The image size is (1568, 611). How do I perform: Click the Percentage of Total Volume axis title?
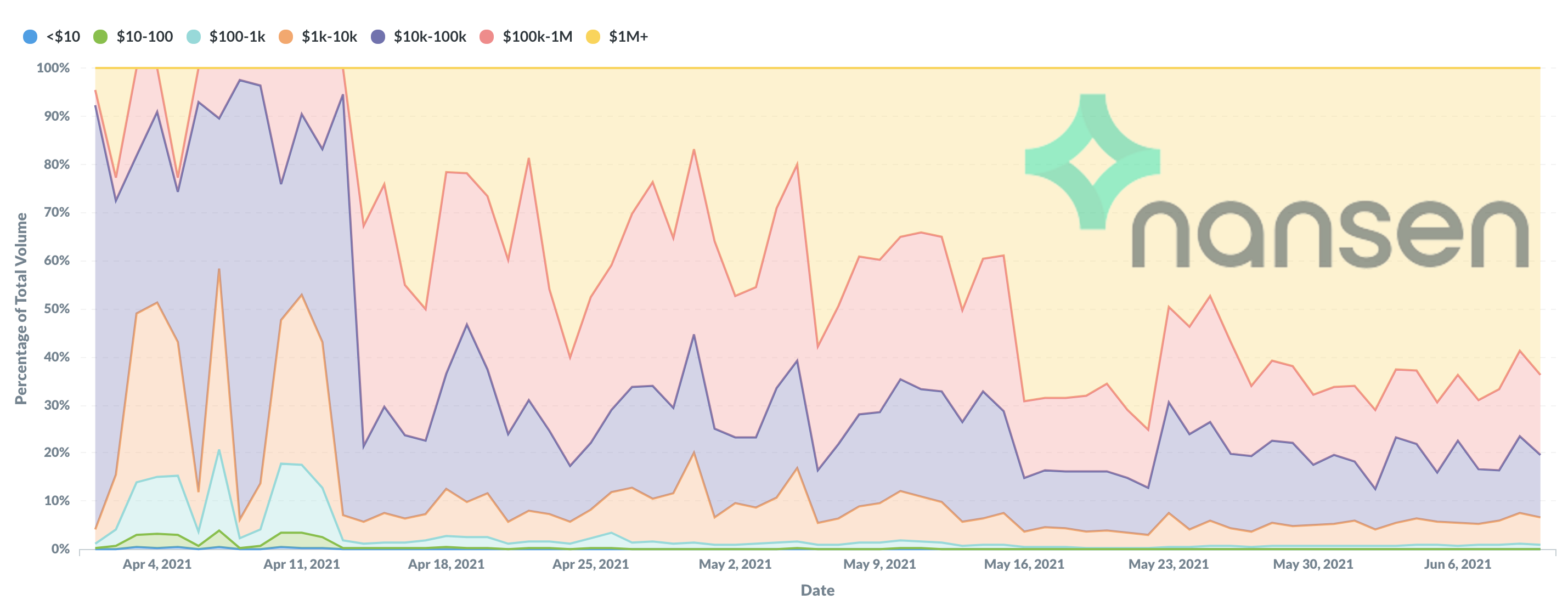(x=21, y=309)
